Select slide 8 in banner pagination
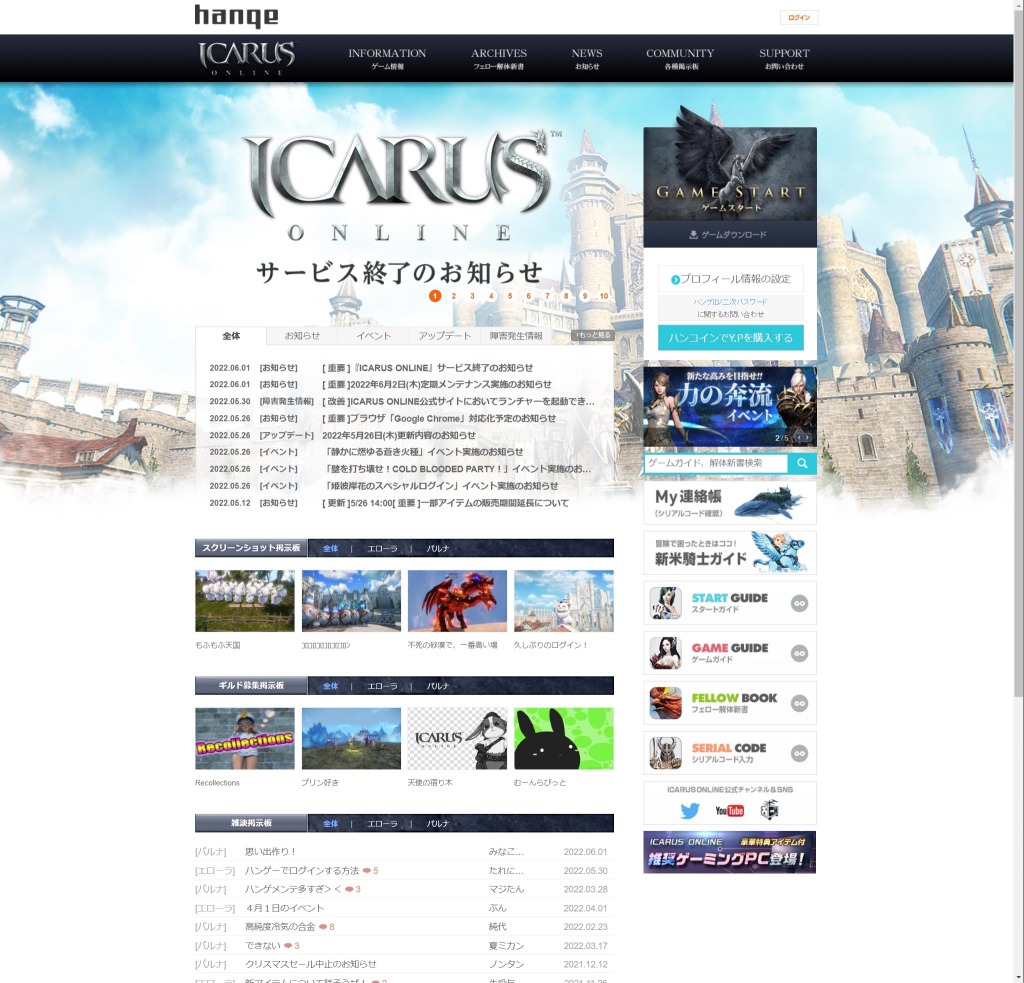Screen dimensions: 1024x983 (566, 296)
